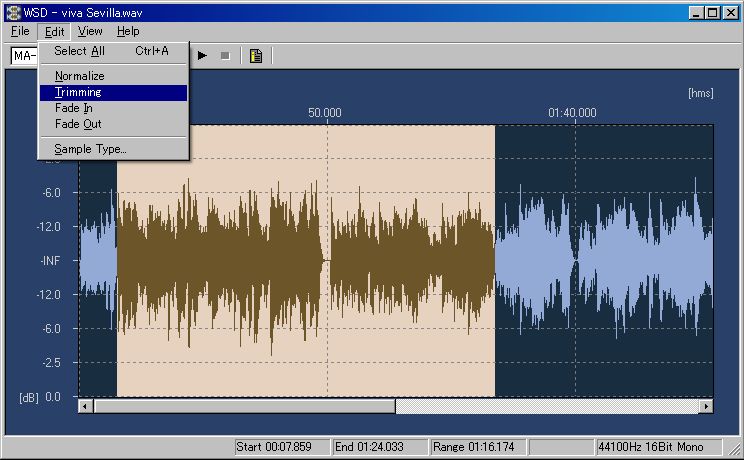Screen dimensions: 744x460
Task: Click the horizontal scrollbar thumb
Action: [244, 406]
